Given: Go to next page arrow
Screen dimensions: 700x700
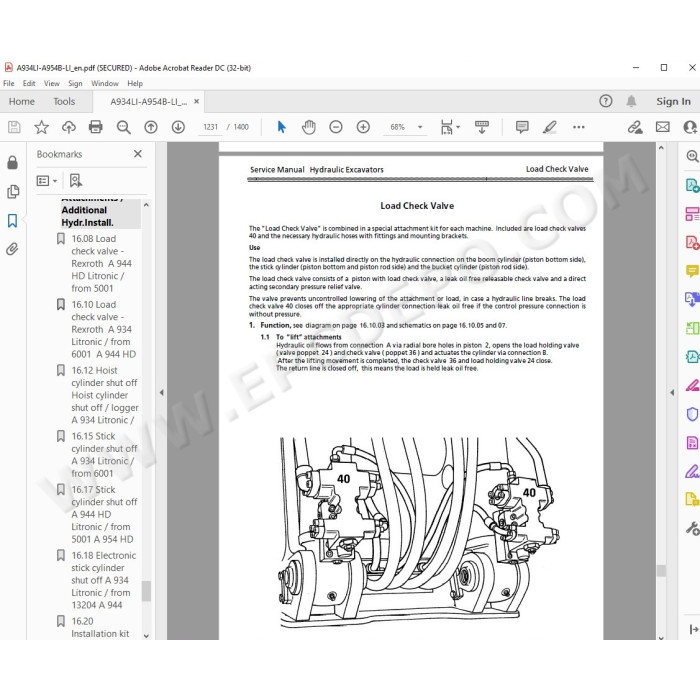Looking at the screenshot, I should pyautogui.click(x=178, y=127).
